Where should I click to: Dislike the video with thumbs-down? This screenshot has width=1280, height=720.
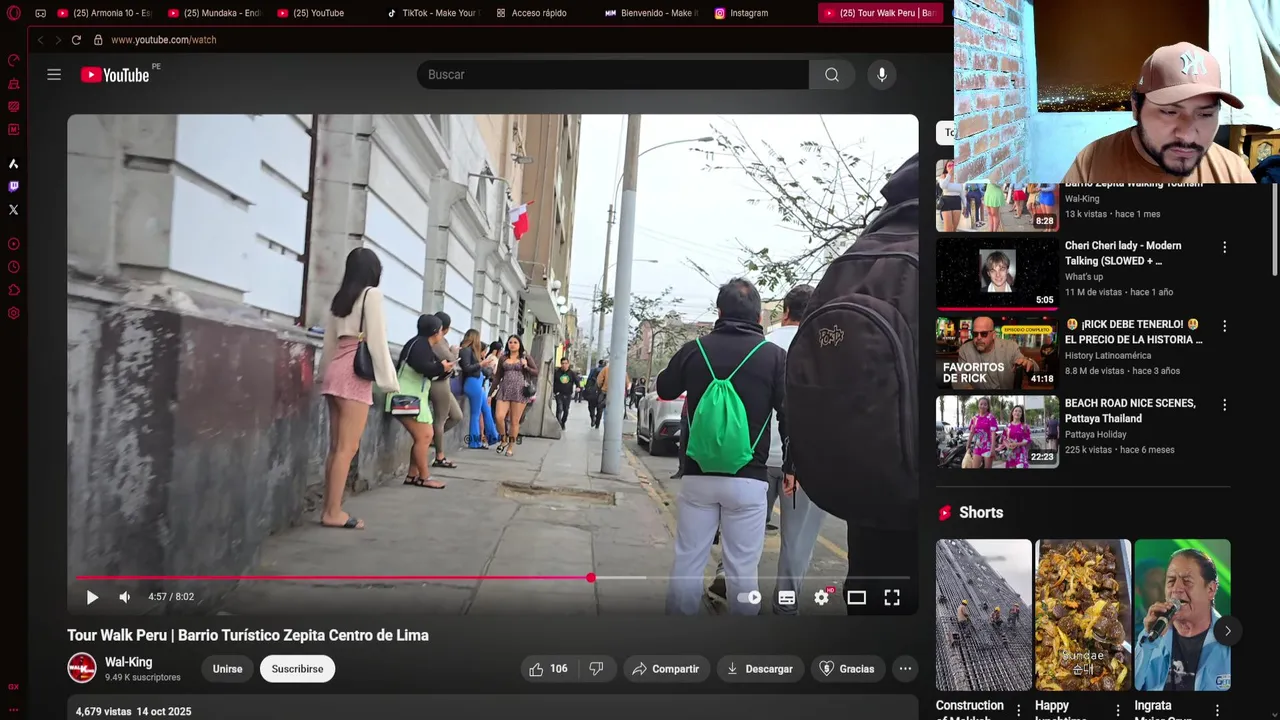597,669
